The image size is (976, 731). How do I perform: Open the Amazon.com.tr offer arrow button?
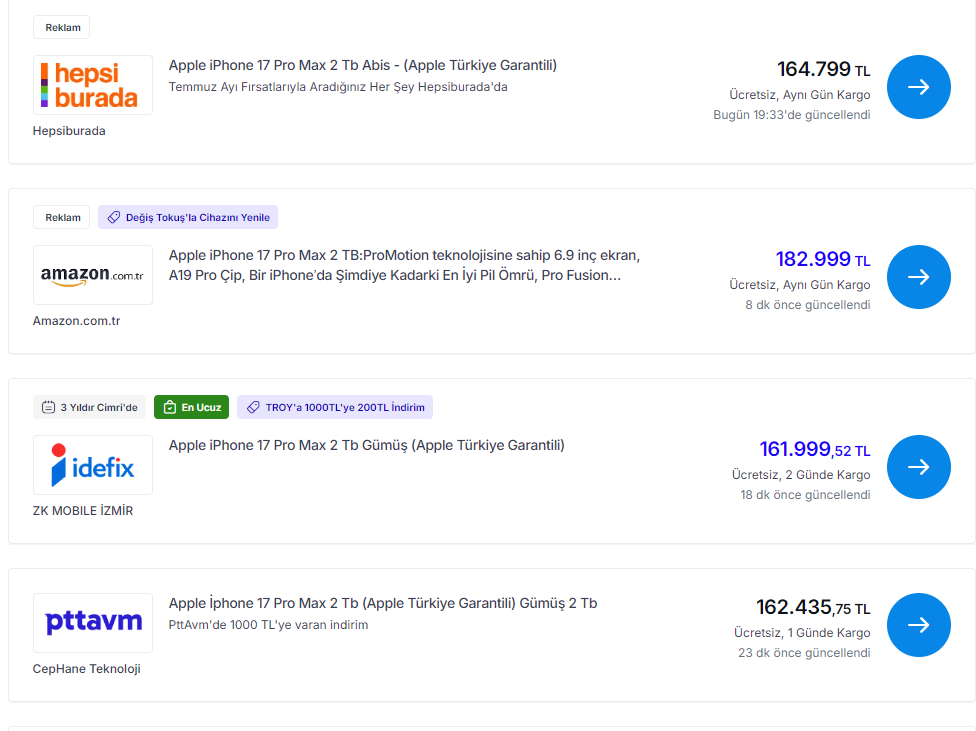tap(918, 277)
